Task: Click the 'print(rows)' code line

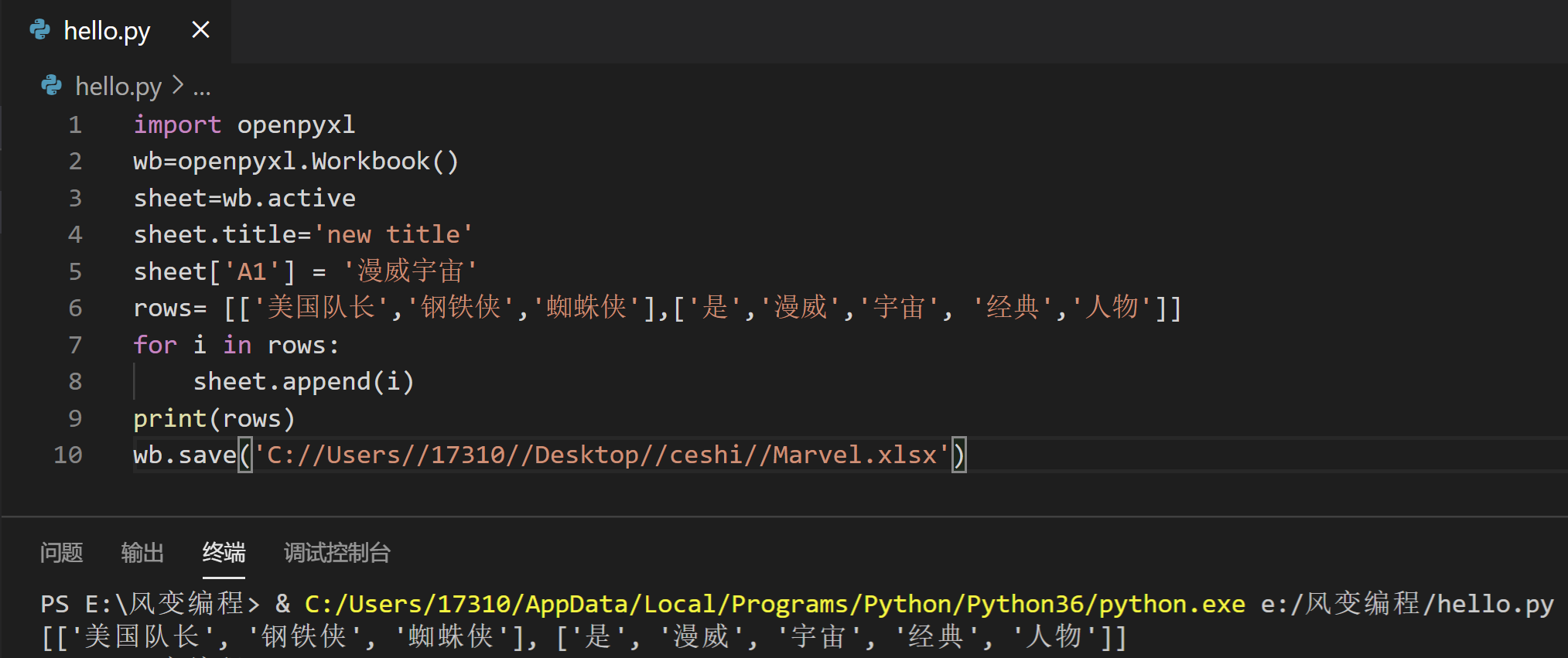Action: (214, 418)
